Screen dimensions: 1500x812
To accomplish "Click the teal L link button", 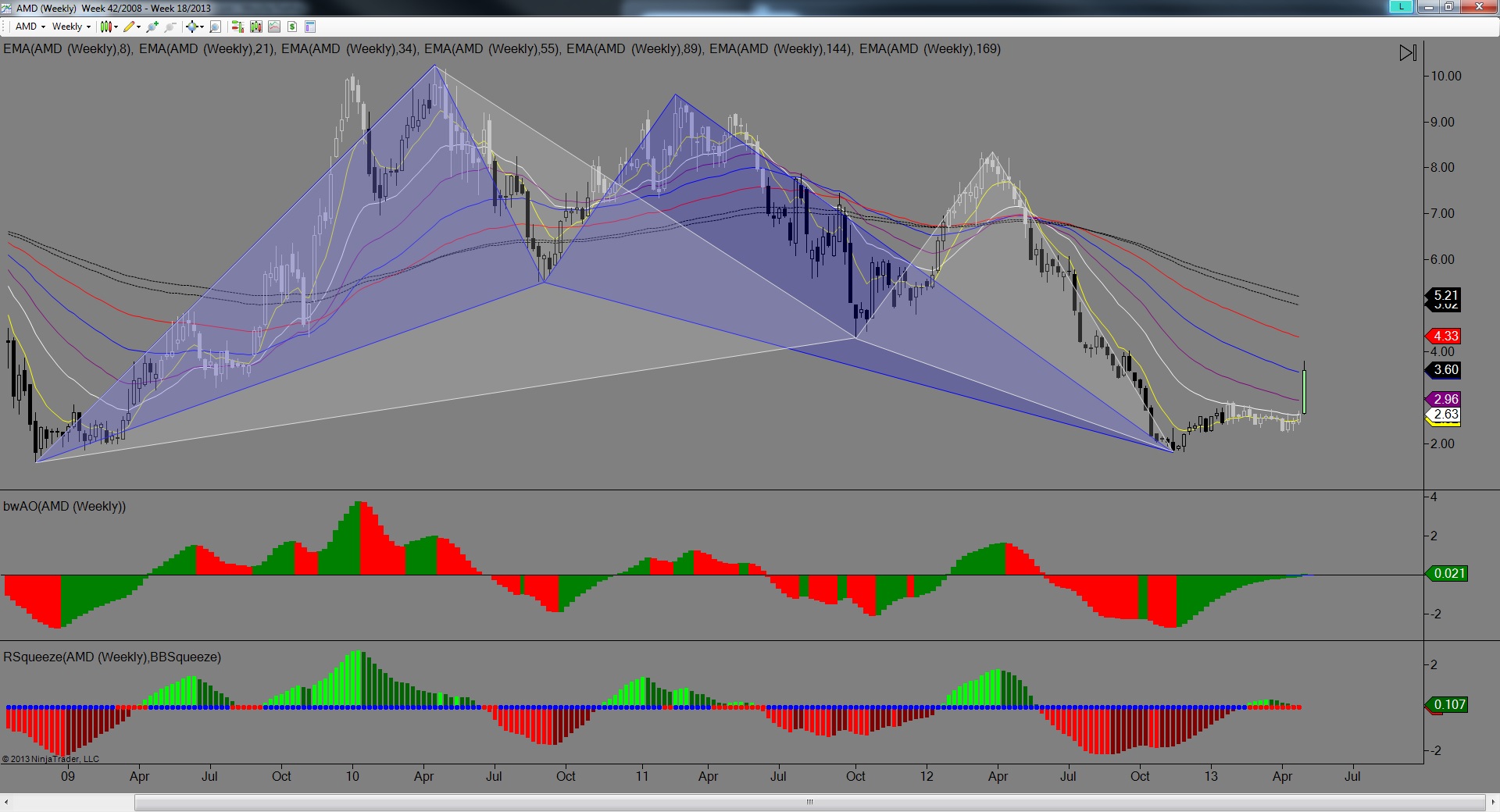I will 1402,7.
